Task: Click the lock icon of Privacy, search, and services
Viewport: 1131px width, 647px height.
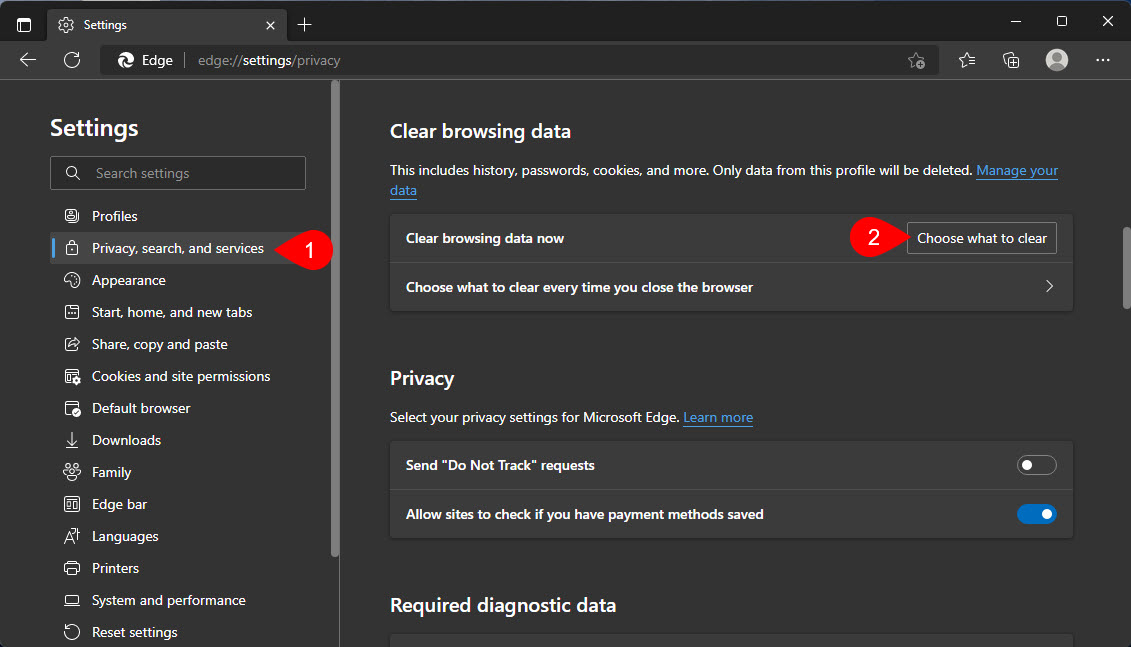Action: point(72,248)
